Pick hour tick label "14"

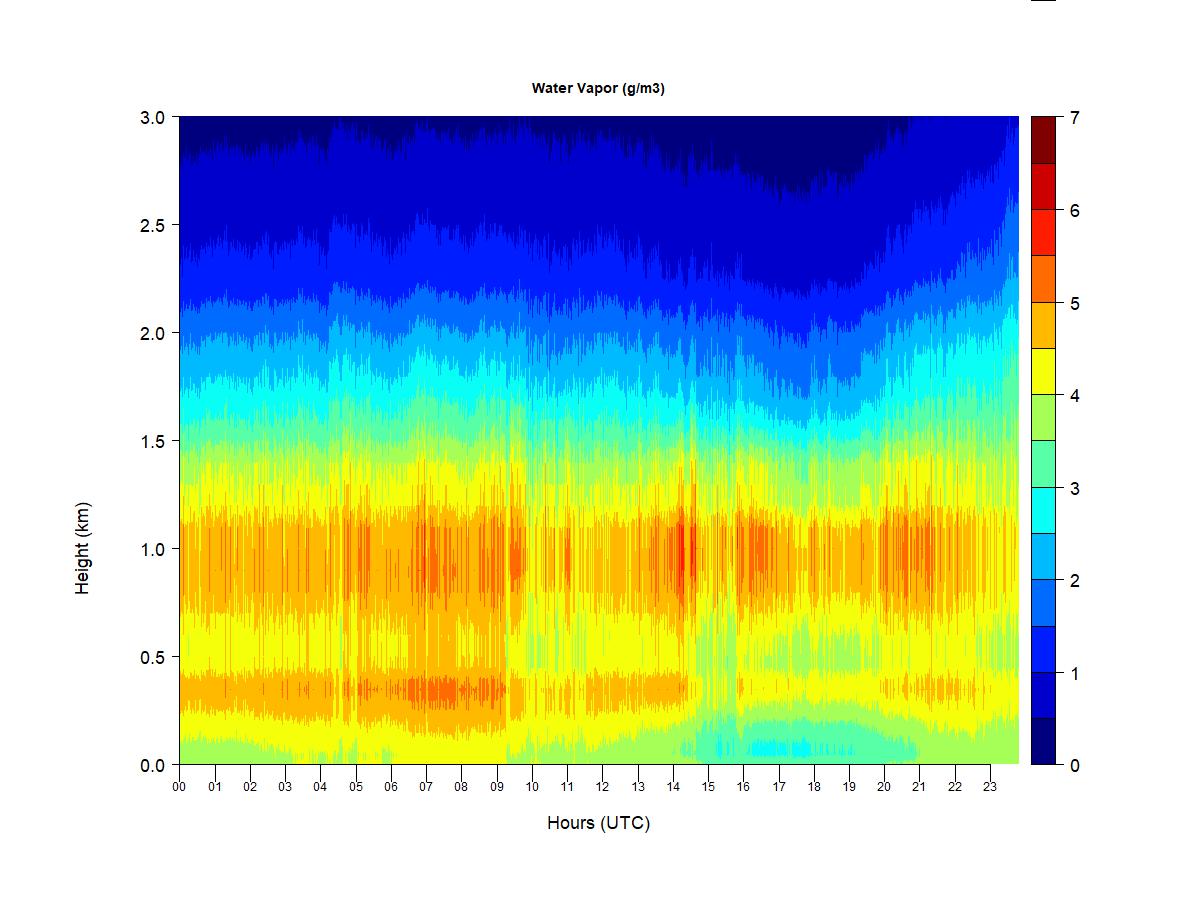pos(673,786)
